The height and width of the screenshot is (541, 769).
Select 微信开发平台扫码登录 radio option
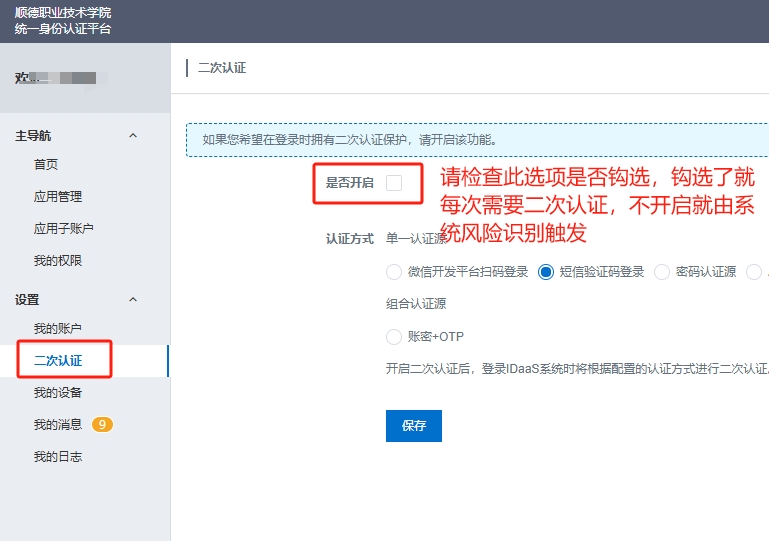point(394,271)
